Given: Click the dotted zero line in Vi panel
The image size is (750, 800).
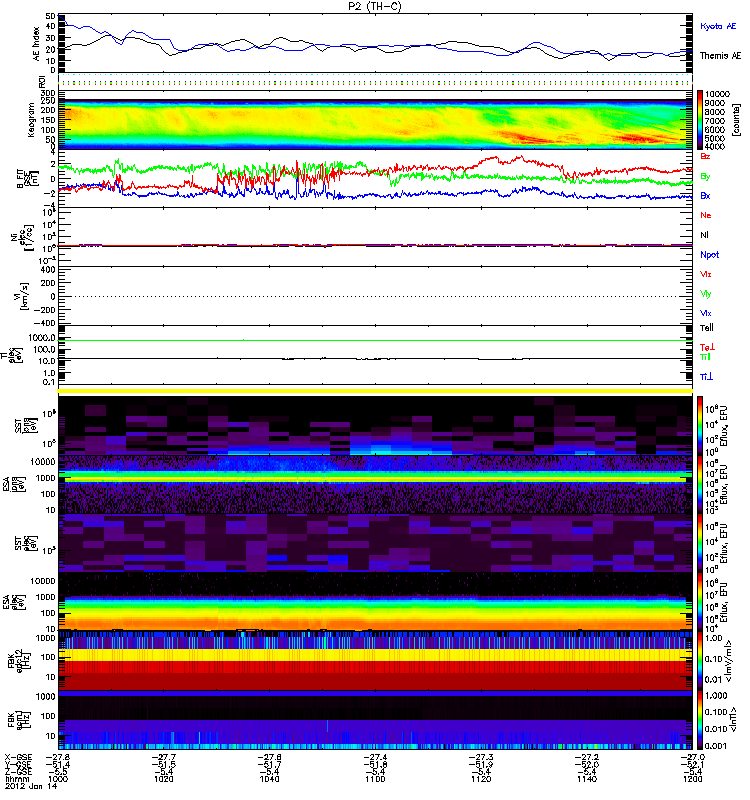Looking at the screenshot, I should coord(375,296).
